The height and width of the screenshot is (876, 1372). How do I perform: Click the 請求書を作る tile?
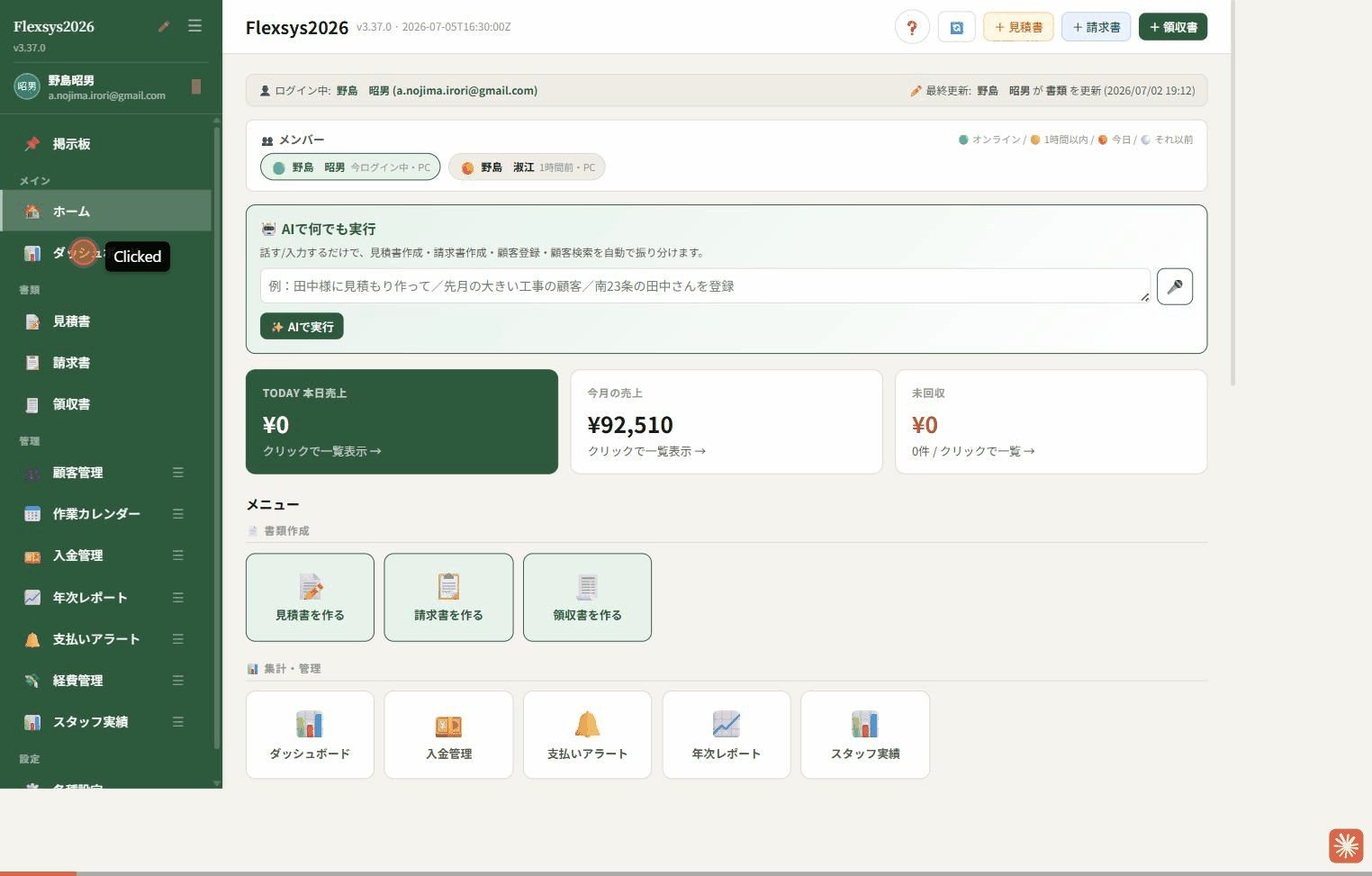pyautogui.click(x=448, y=597)
